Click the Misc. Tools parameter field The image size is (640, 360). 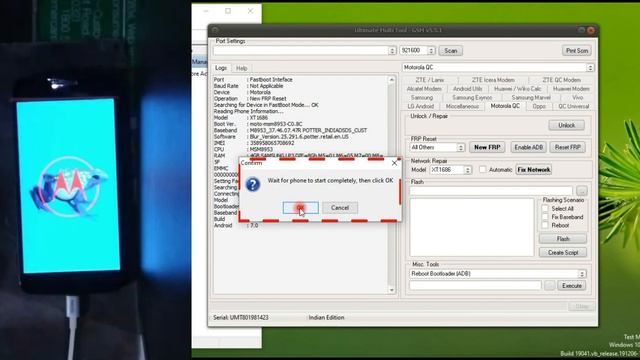475,286
